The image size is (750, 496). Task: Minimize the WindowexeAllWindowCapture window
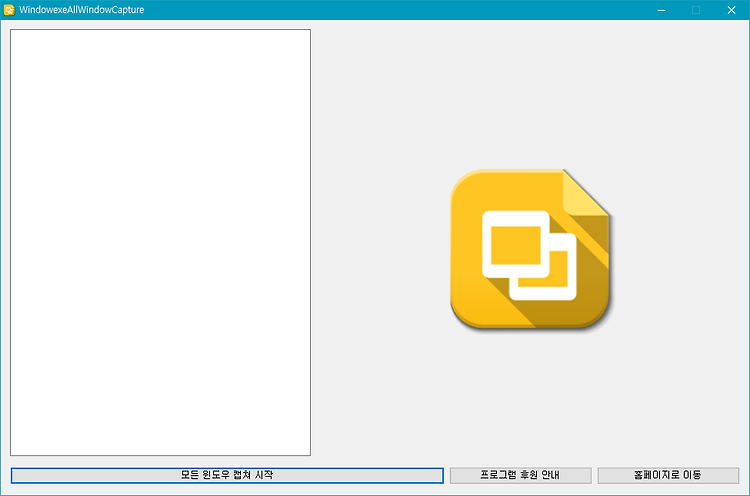coord(662,10)
